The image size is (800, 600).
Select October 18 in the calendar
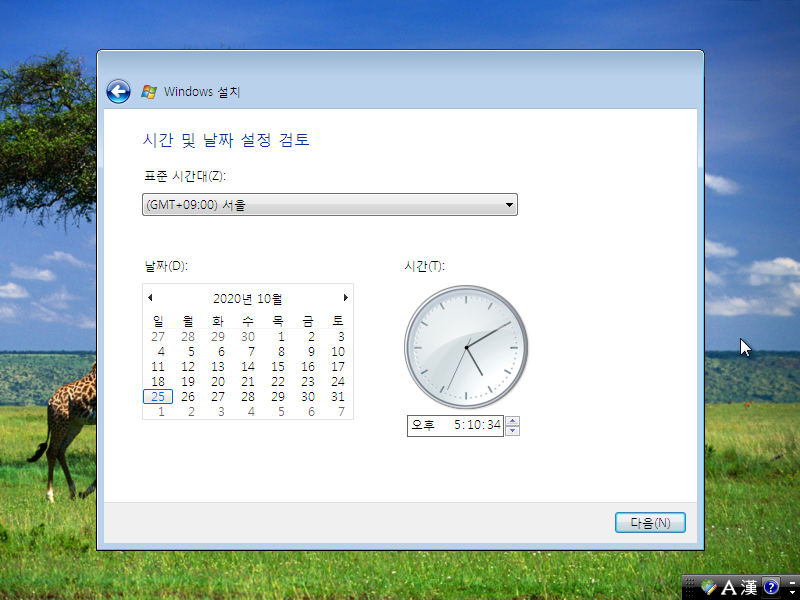click(x=158, y=382)
